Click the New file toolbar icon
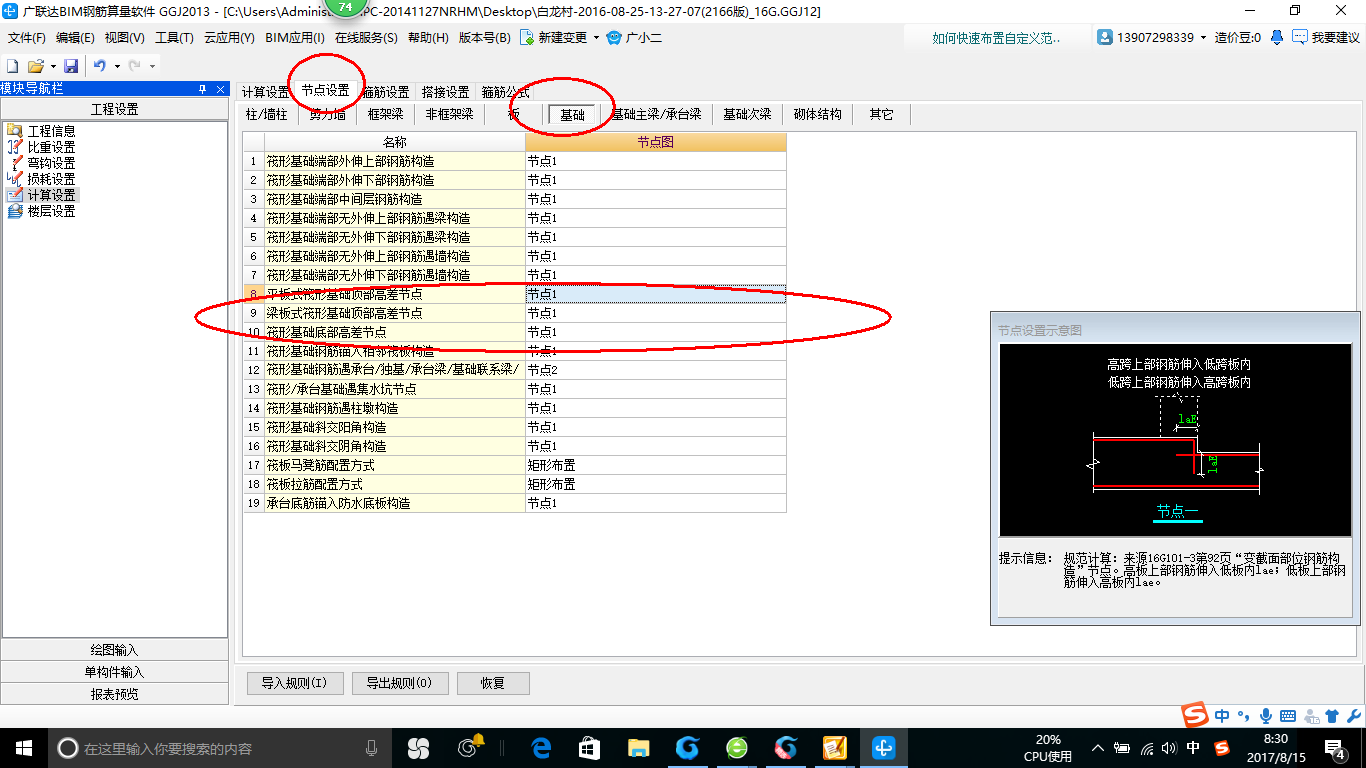Viewport: 1366px width, 768px height. click(x=12, y=65)
